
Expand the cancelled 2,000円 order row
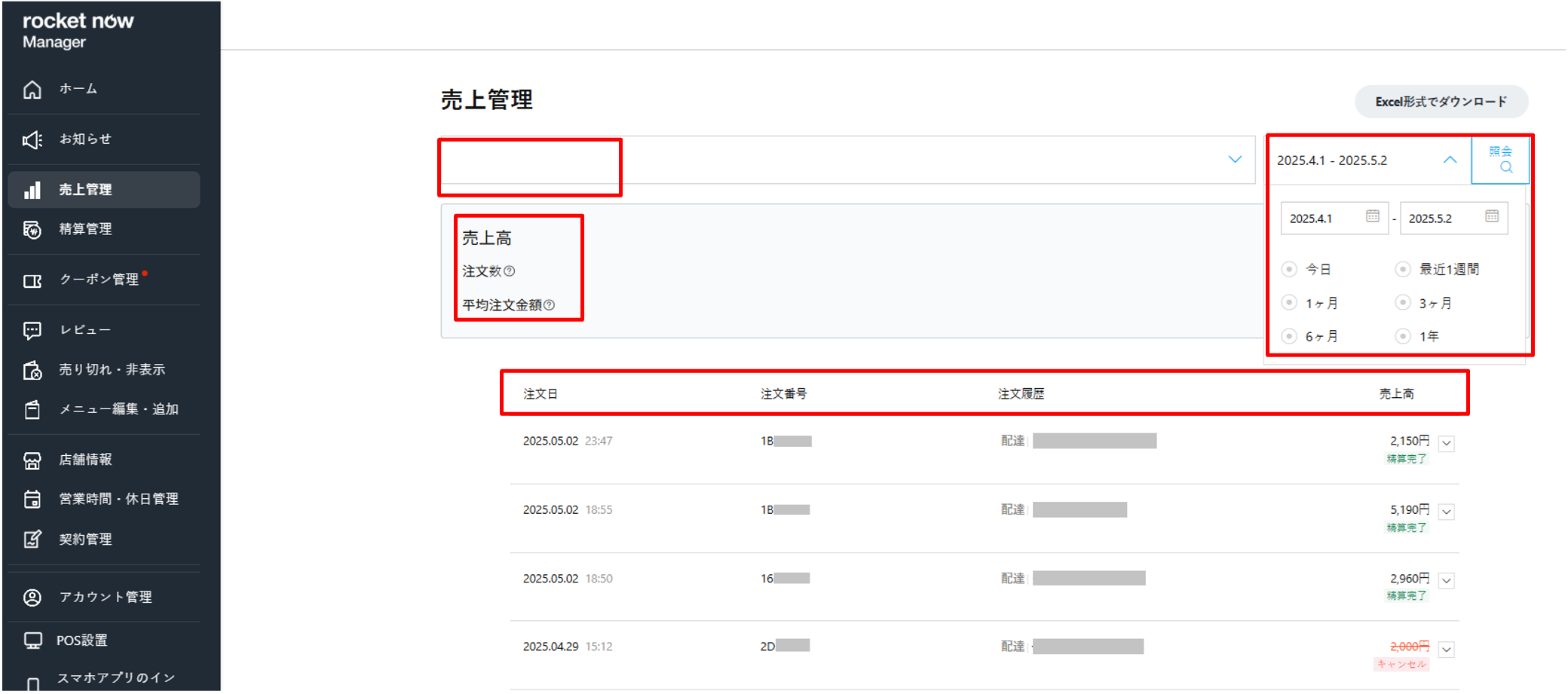click(1447, 650)
